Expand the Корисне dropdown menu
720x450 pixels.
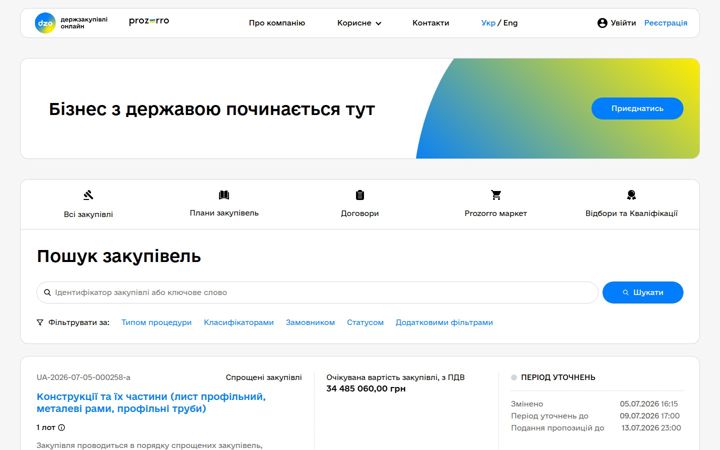(359, 23)
